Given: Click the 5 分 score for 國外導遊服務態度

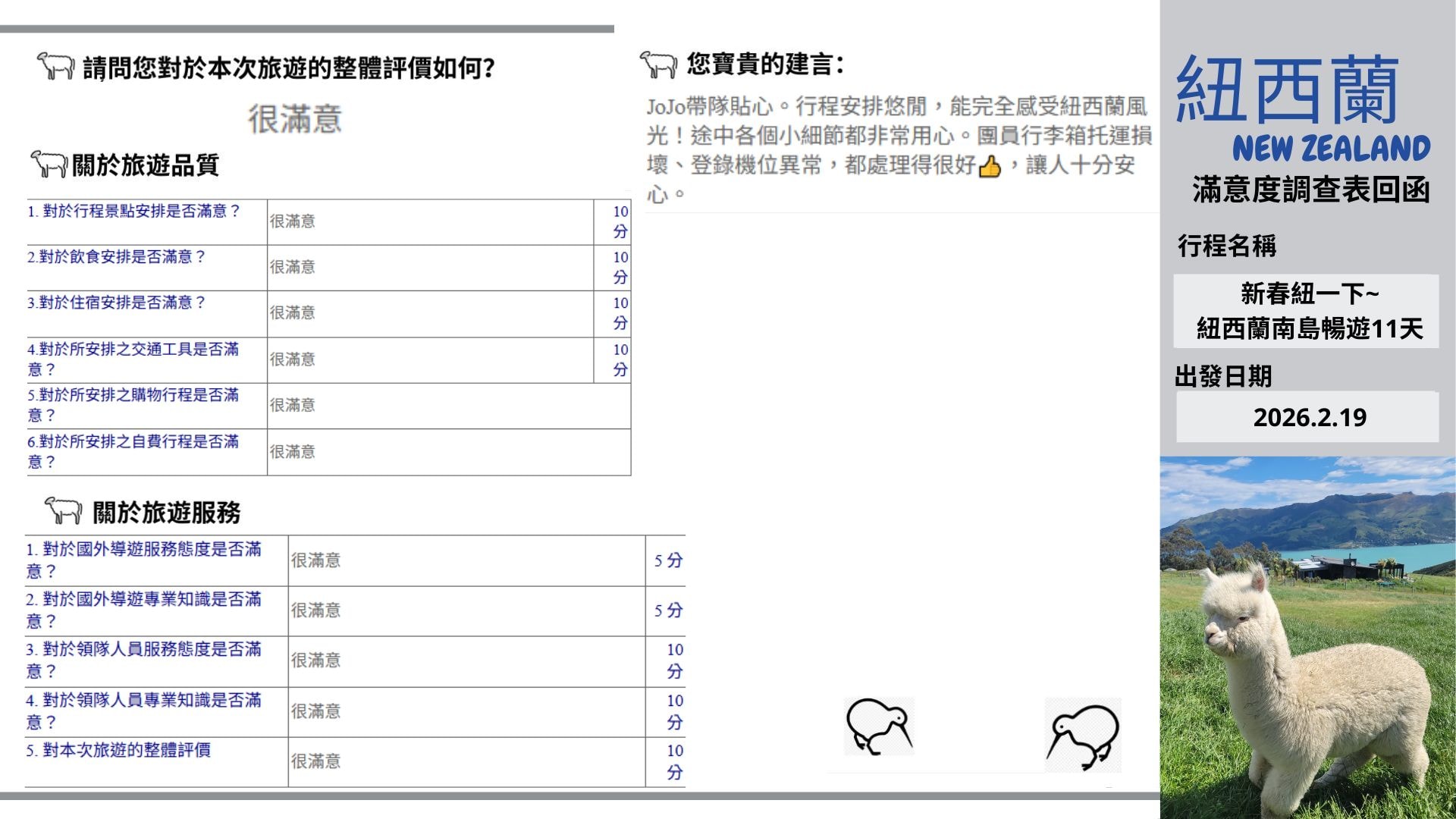Looking at the screenshot, I should [667, 560].
